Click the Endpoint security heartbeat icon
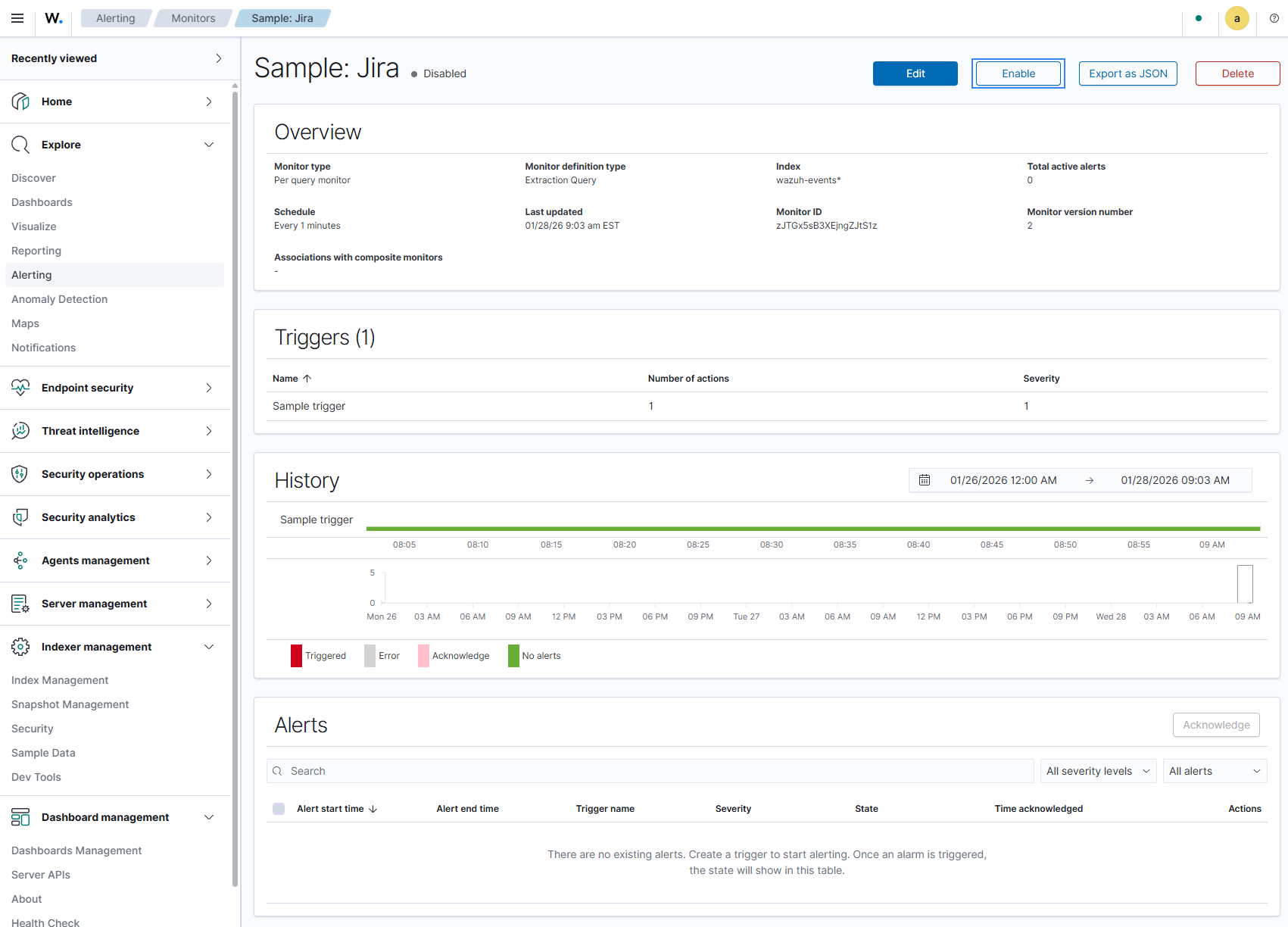The width and height of the screenshot is (1288, 927). (x=20, y=388)
